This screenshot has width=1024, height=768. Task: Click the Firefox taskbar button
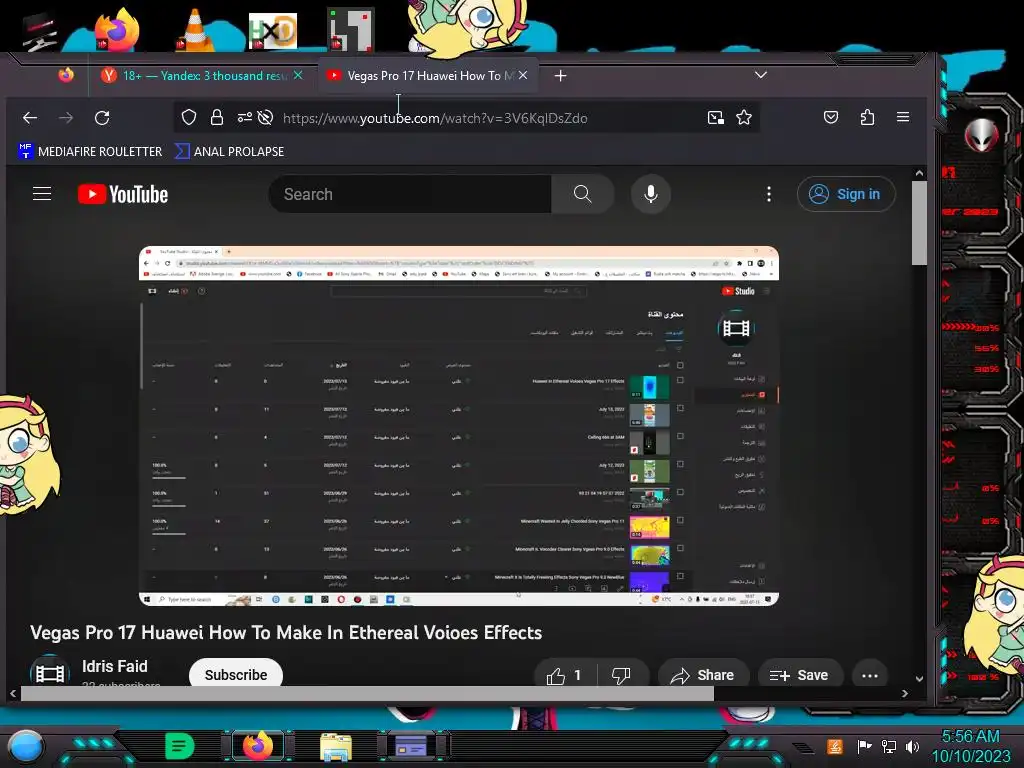(258, 746)
